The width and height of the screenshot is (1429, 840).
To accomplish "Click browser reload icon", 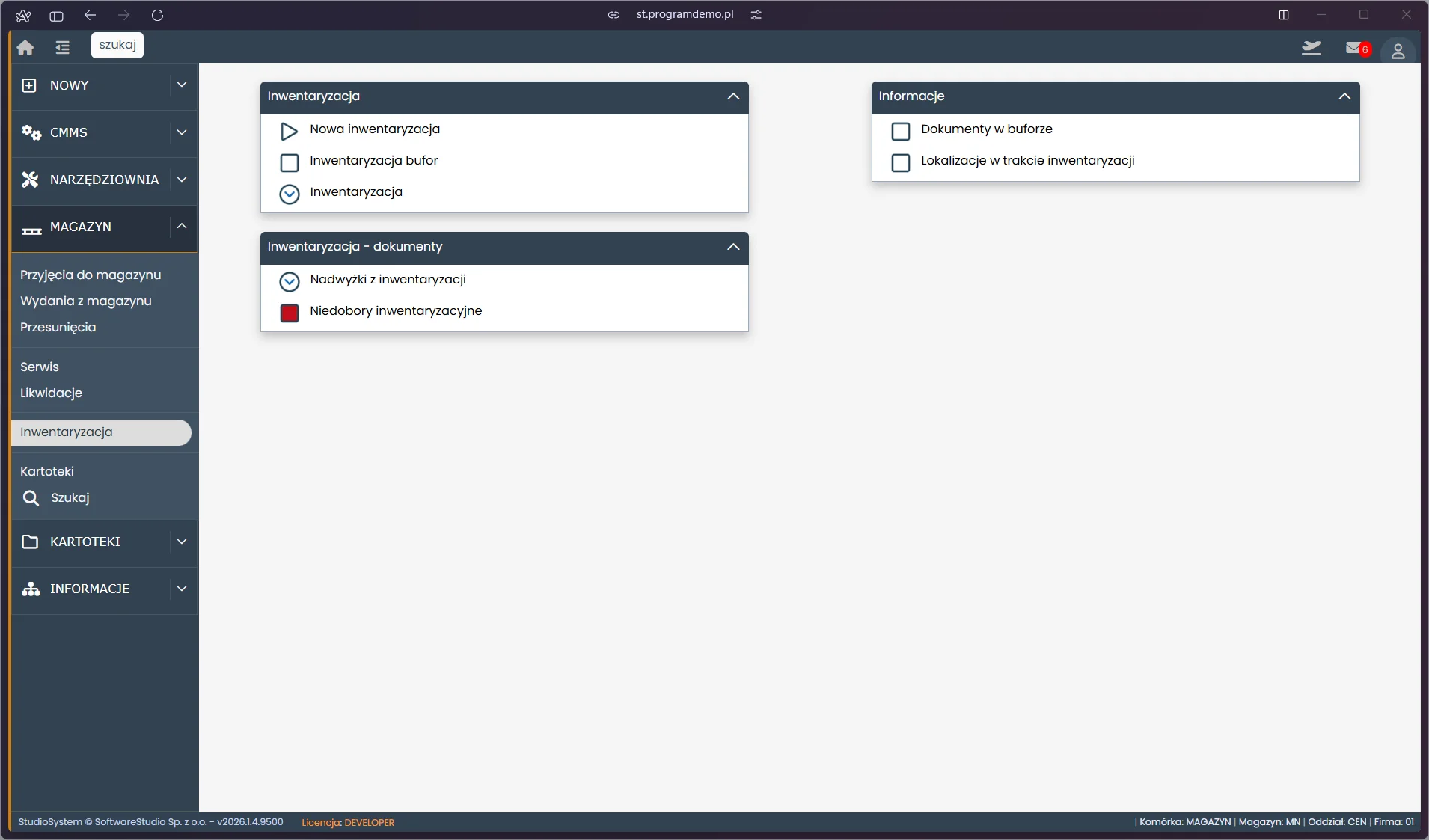I will [x=157, y=15].
